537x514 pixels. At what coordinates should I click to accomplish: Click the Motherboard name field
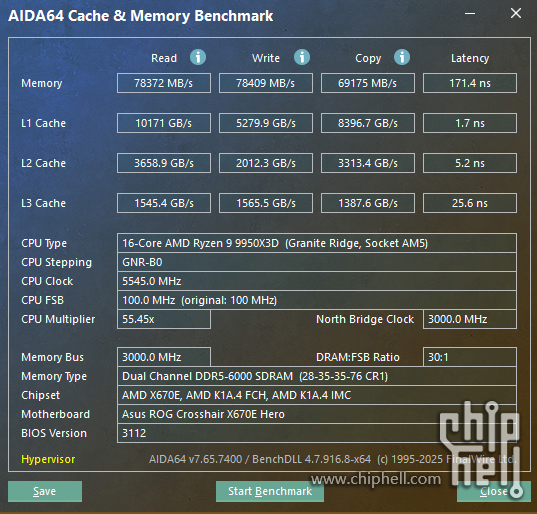(x=317, y=414)
